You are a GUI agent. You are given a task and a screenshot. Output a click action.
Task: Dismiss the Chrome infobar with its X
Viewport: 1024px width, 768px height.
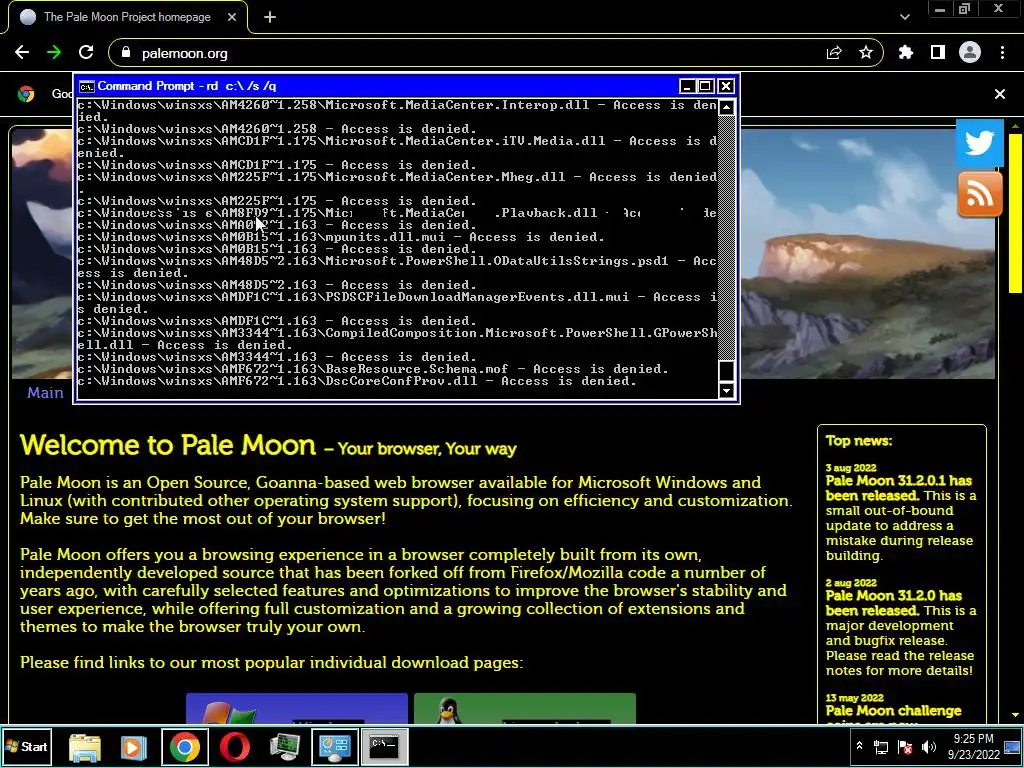(x=1000, y=94)
